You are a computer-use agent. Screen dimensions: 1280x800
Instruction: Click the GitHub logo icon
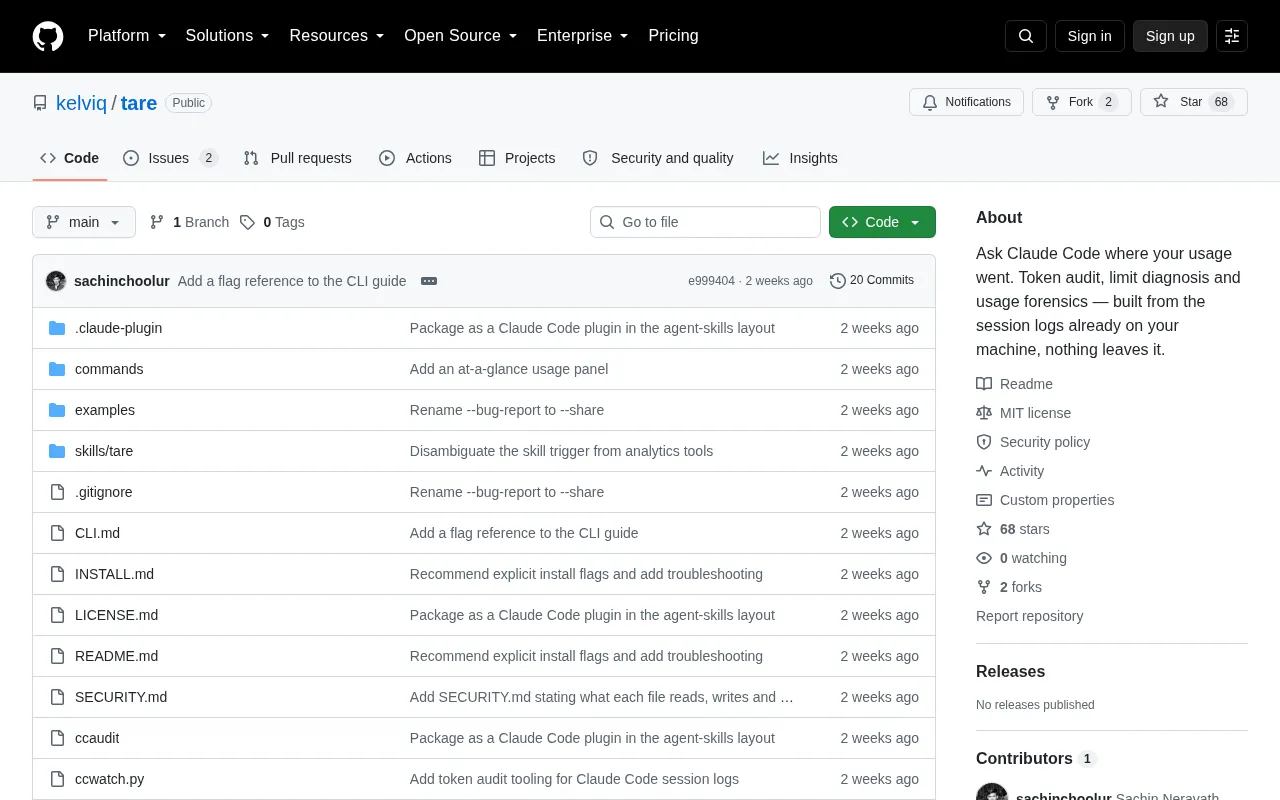(48, 36)
